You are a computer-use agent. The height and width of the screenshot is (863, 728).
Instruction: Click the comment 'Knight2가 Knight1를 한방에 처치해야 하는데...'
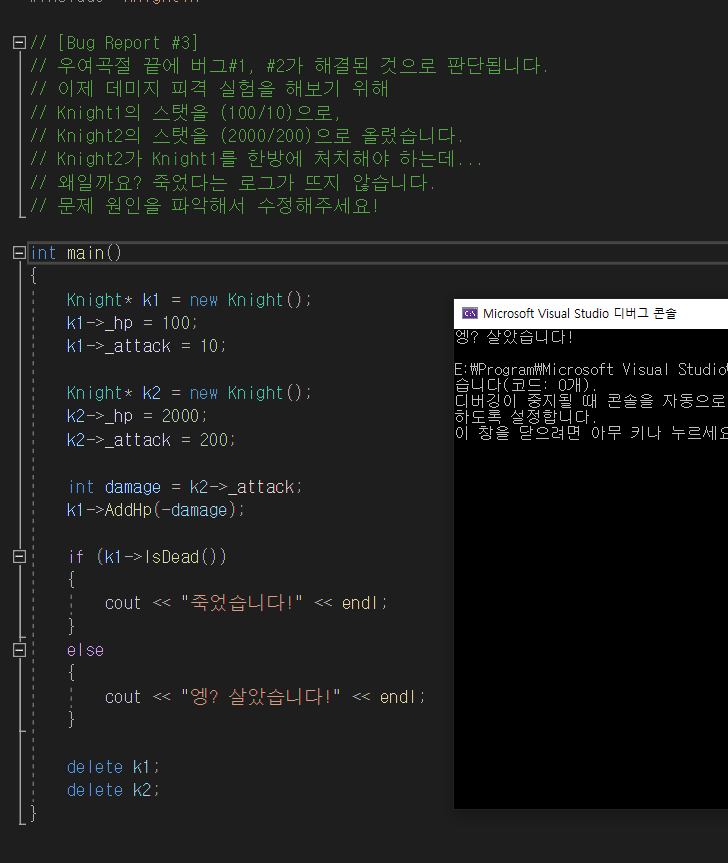[256, 160]
